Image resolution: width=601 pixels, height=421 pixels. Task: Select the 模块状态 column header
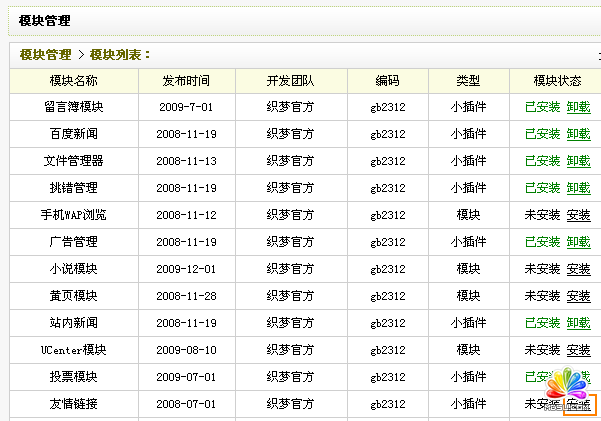(x=557, y=81)
